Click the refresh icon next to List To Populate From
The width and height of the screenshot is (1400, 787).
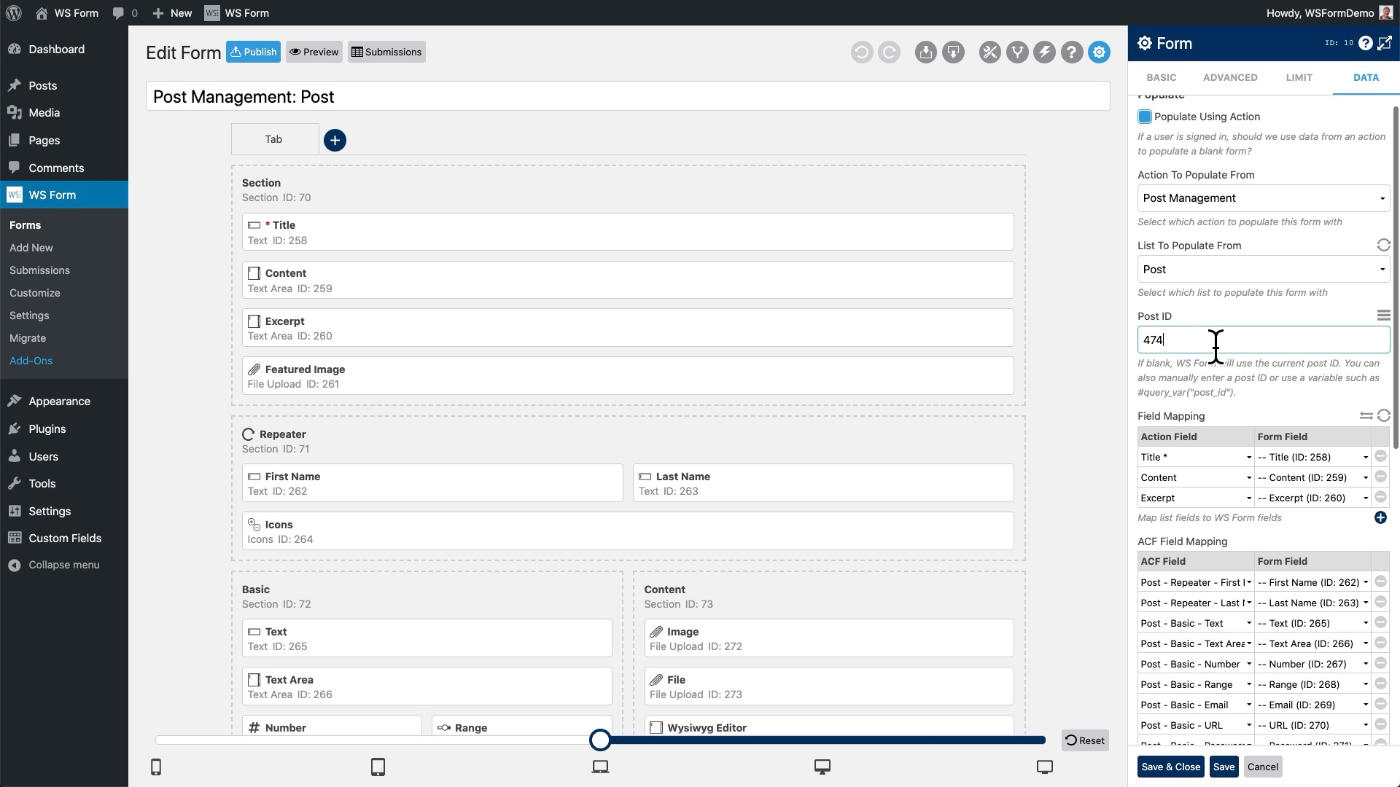tap(1383, 245)
